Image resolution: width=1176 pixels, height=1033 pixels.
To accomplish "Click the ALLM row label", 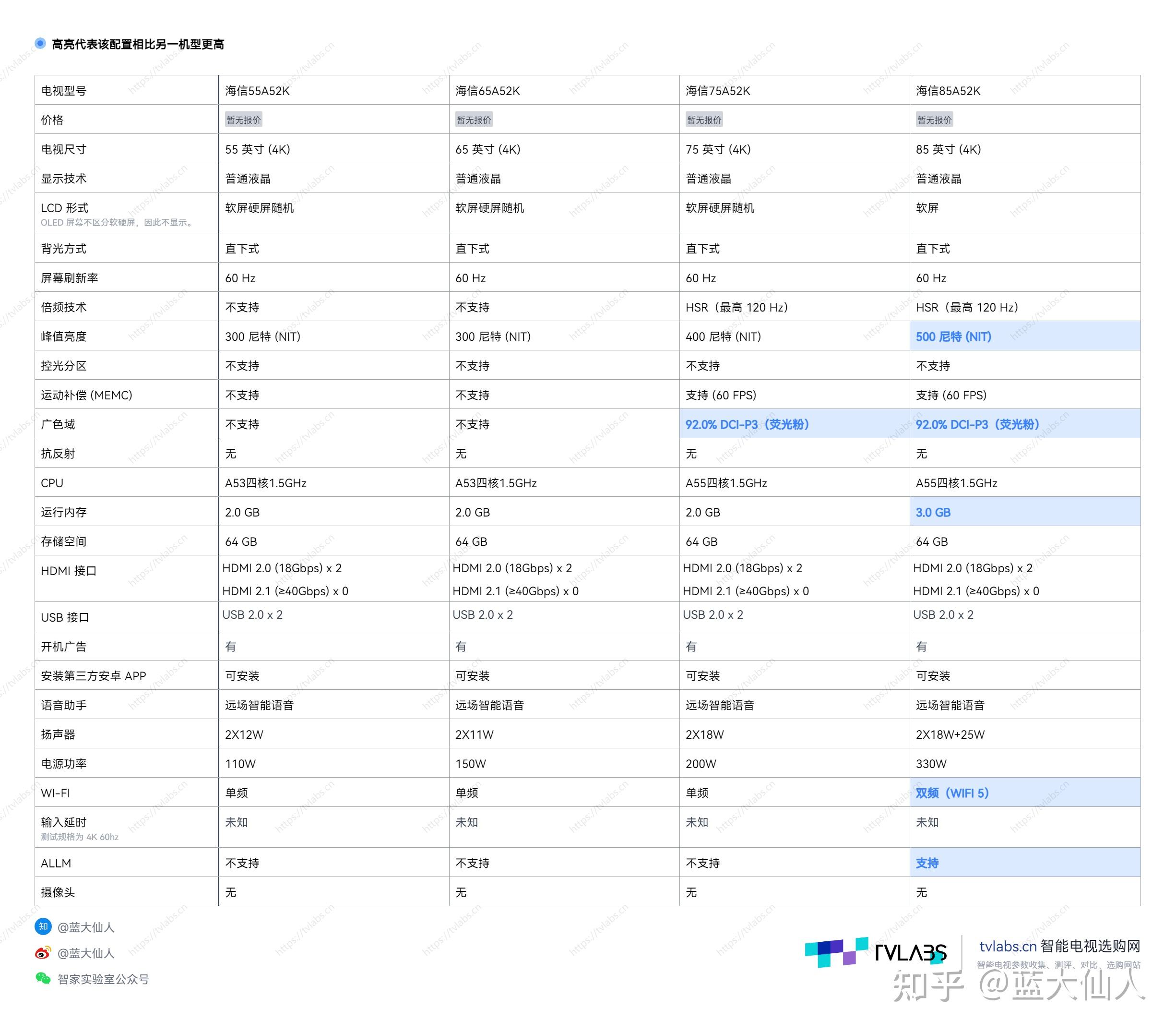I will click(56, 863).
